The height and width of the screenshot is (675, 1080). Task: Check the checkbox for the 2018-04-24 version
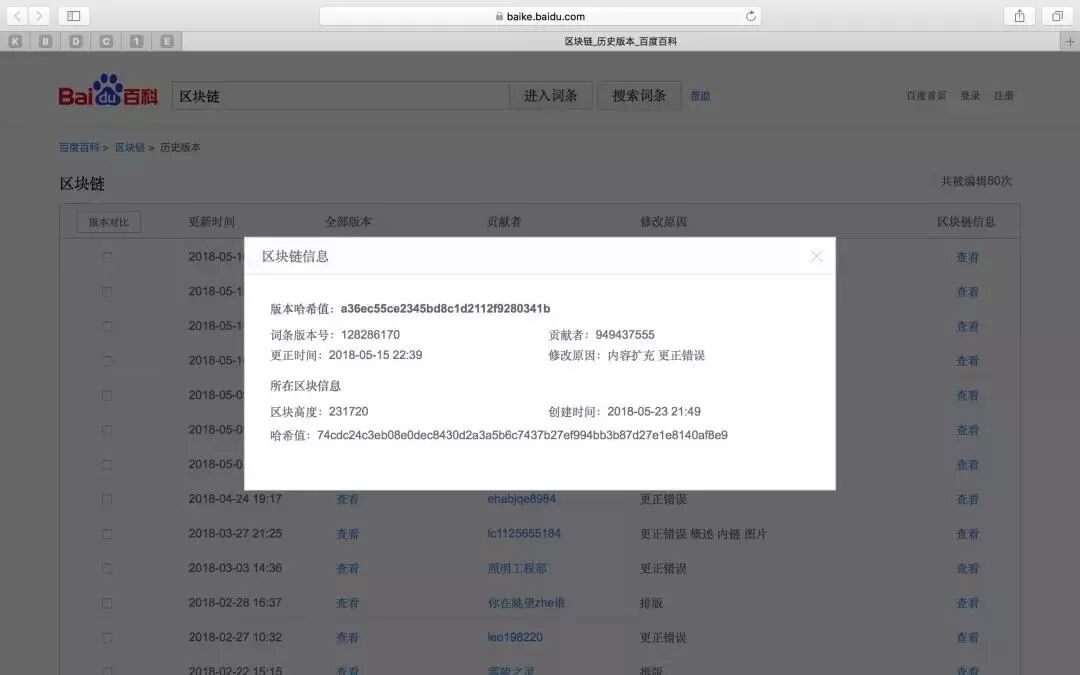[x=107, y=499]
